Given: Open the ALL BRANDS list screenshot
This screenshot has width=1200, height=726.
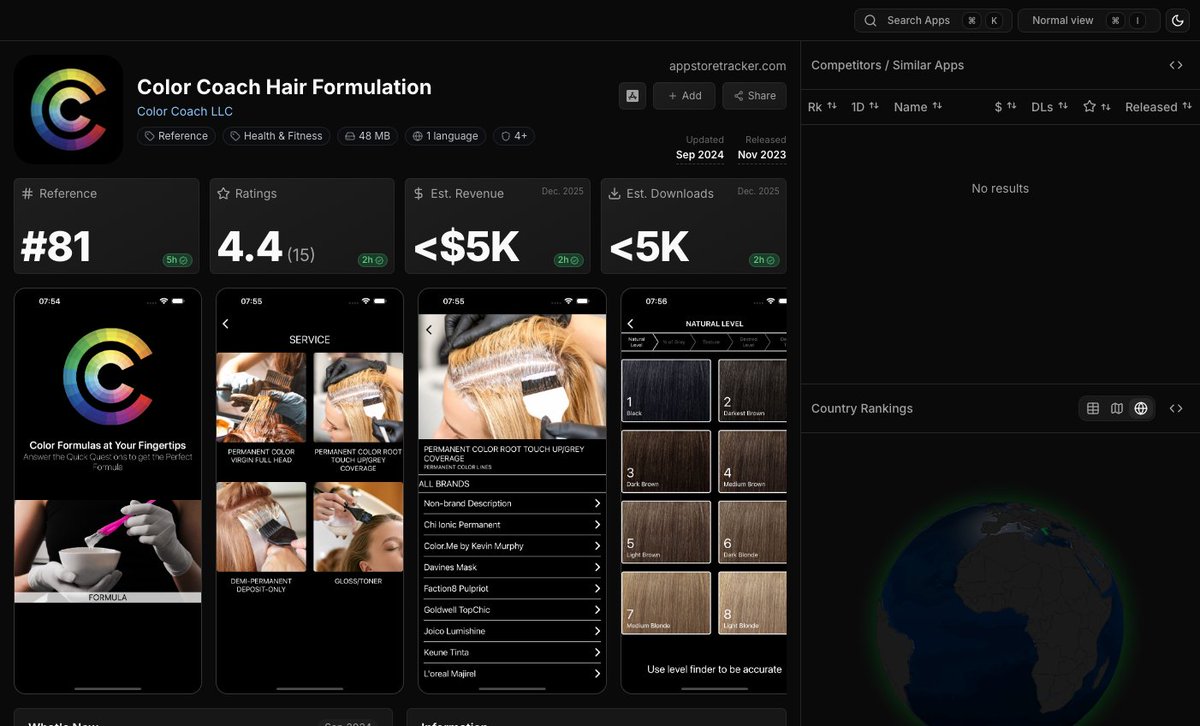Looking at the screenshot, I should click(x=512, y=491).
